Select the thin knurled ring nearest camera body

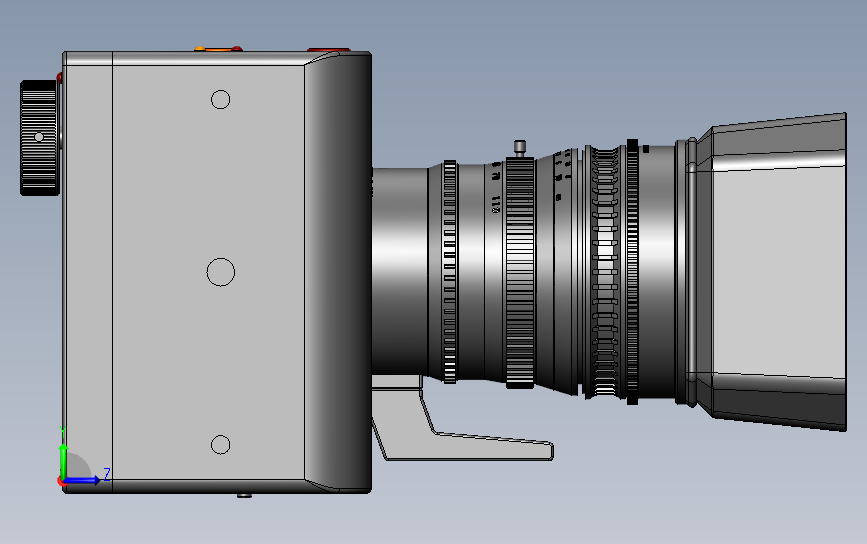(x=450, y=271)
